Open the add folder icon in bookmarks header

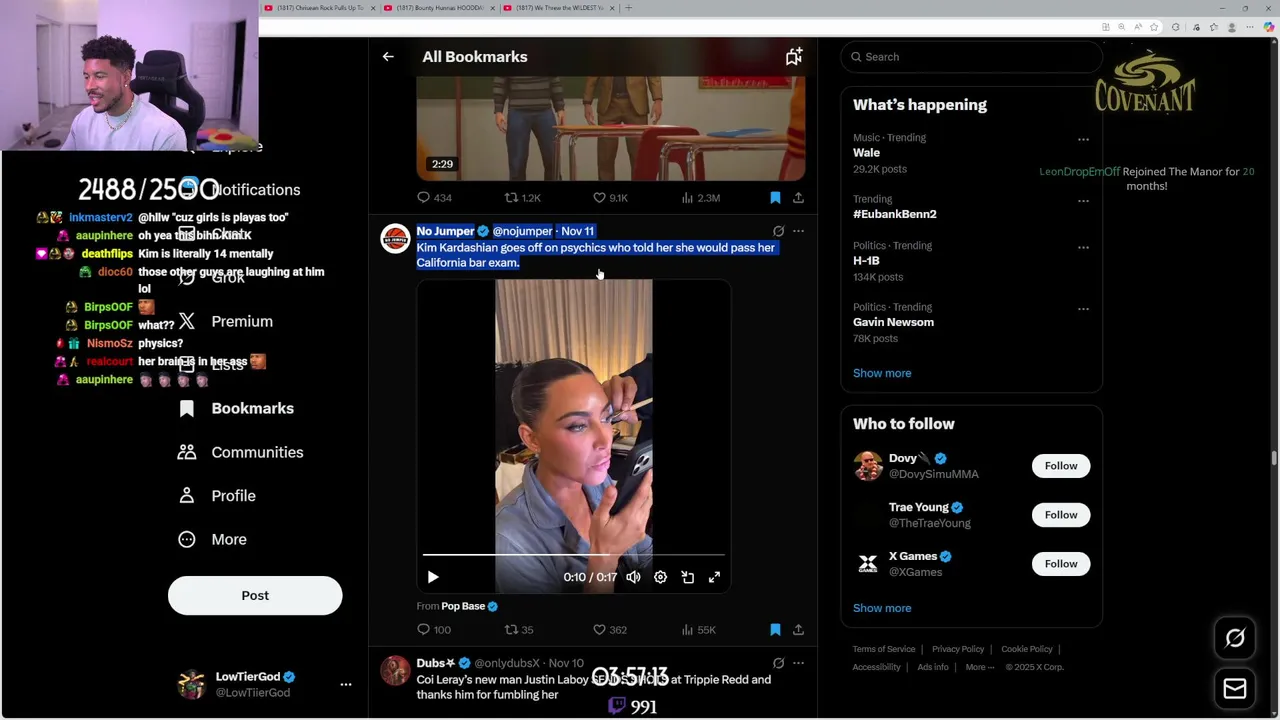(794, 57)
